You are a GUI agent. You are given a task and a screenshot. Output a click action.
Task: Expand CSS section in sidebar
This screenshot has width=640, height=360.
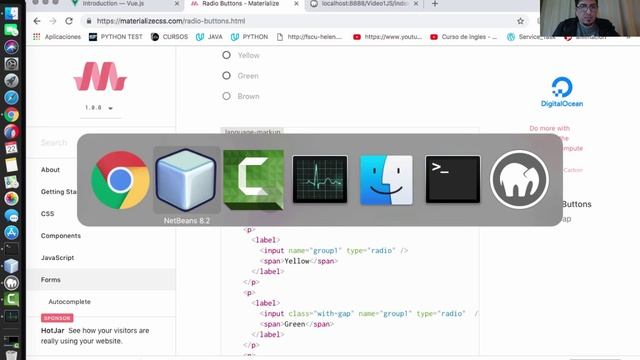coord(47,213)
